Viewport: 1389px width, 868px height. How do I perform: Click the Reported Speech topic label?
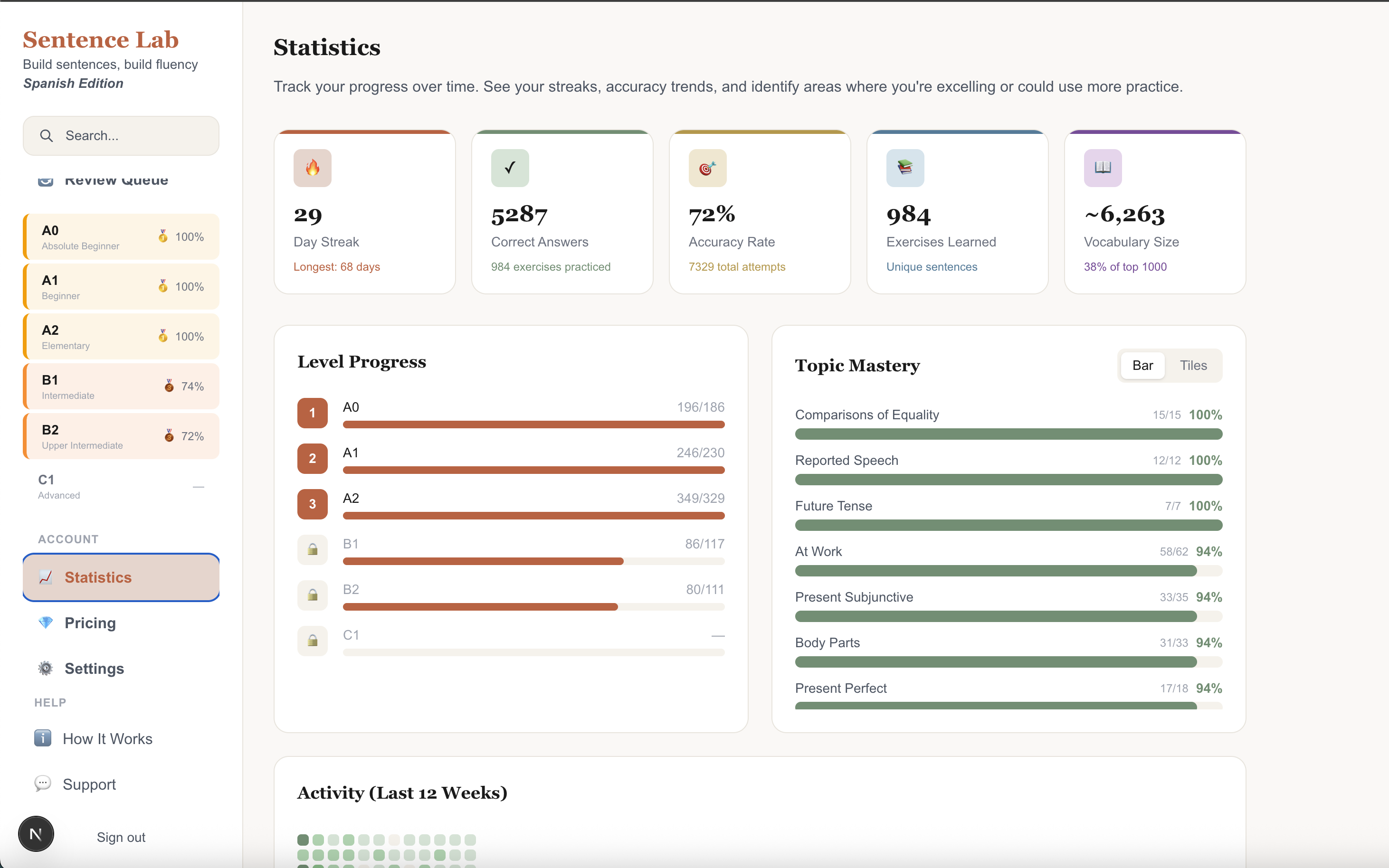[x=847, y=460]
